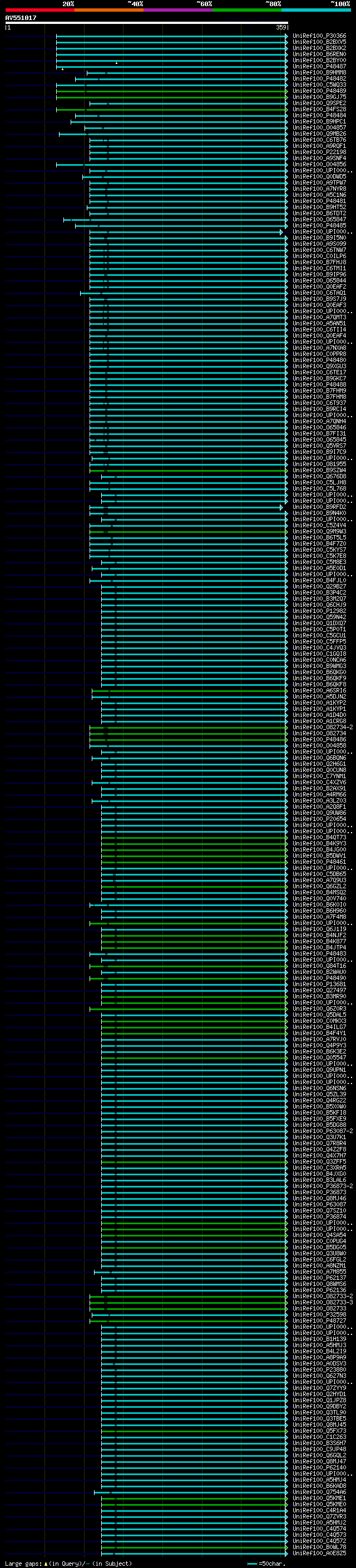This screenshot has width=356, height=1568.
Task: Select hit UniRef100_B9GJ75
Action: point(319,97)
